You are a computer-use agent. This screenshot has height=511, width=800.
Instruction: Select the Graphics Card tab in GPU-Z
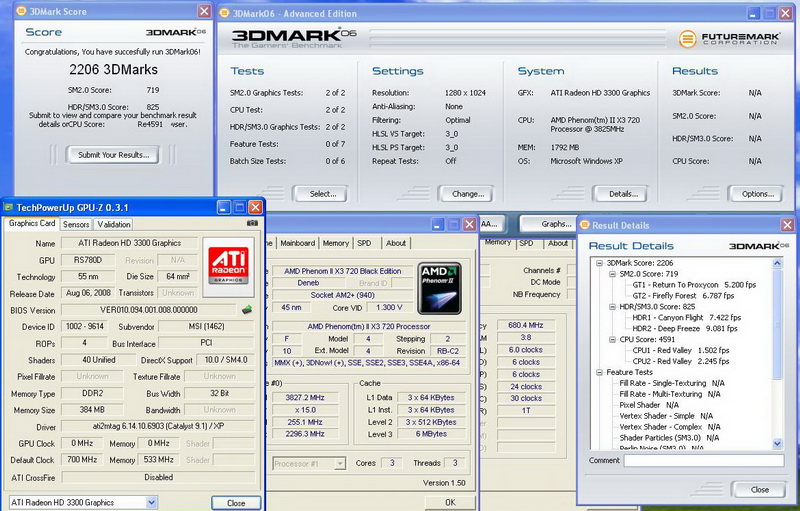(32, 223)
